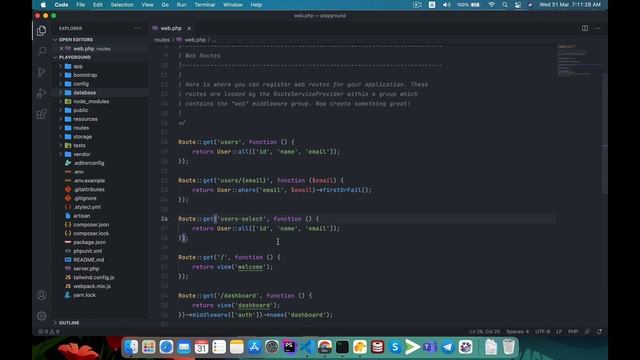Close web.php in Open Editors list
This screenshot has width=640, height=360.
click(x=61, y=49)
